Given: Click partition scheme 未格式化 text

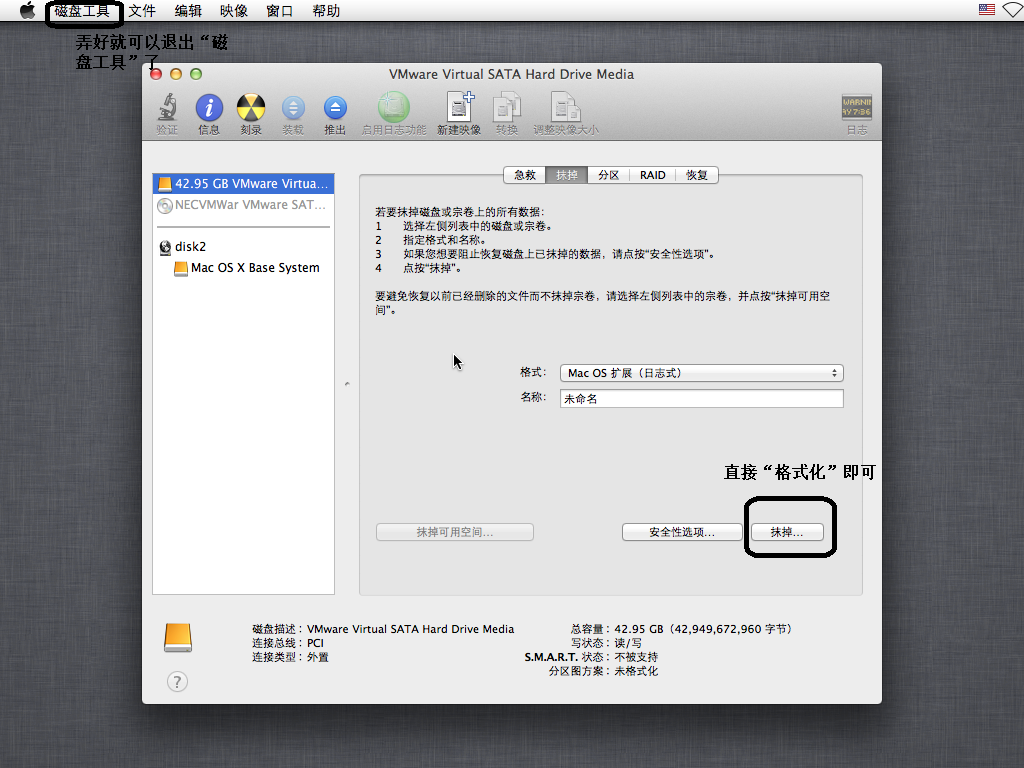Looking at the screenshot, I should pyautogui.click(x=636, y=671).
